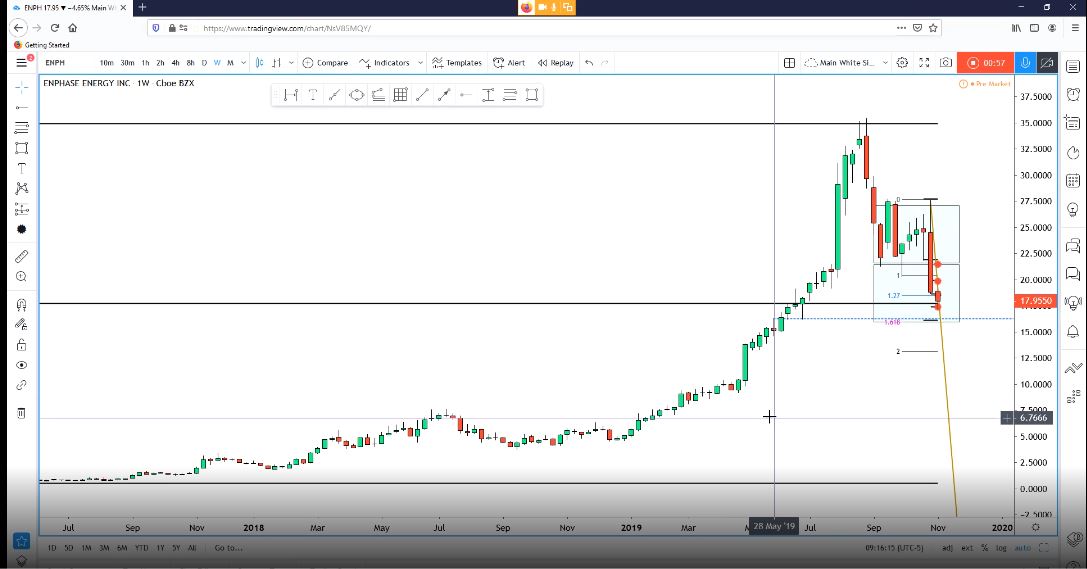Stop the screen recording at 00:57
Viewport: 1087px width, 569px height.
pyautogui.click(x=985, y=62)
